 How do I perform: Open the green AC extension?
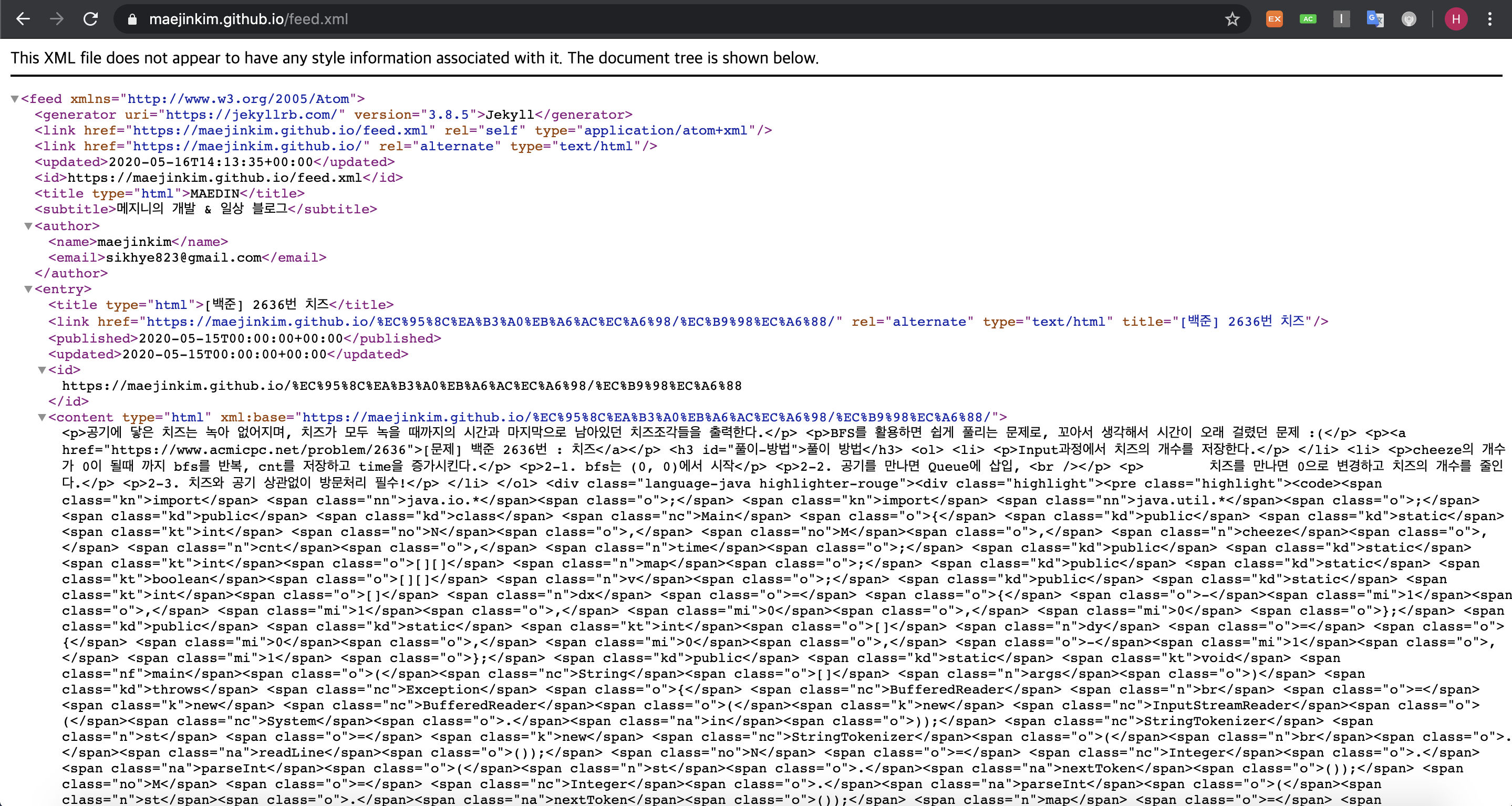tap(1308, 19)
